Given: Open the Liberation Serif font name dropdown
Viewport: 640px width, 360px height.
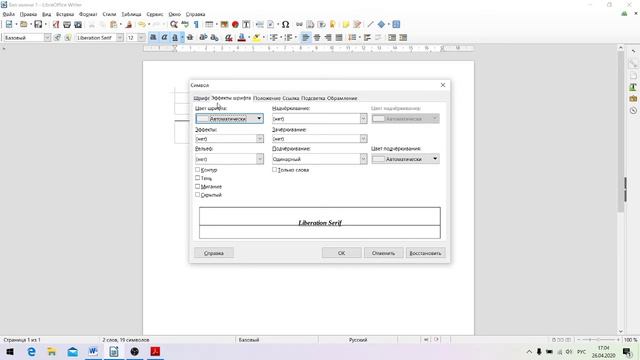Looking at the screenshot, I should pyautogui.click(x=120, y=38).
